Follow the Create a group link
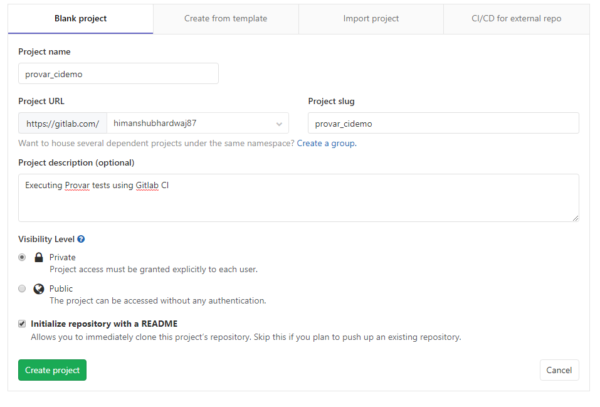Image resolution: width=600 pixels, height=407 pixels. coord(326,143)
